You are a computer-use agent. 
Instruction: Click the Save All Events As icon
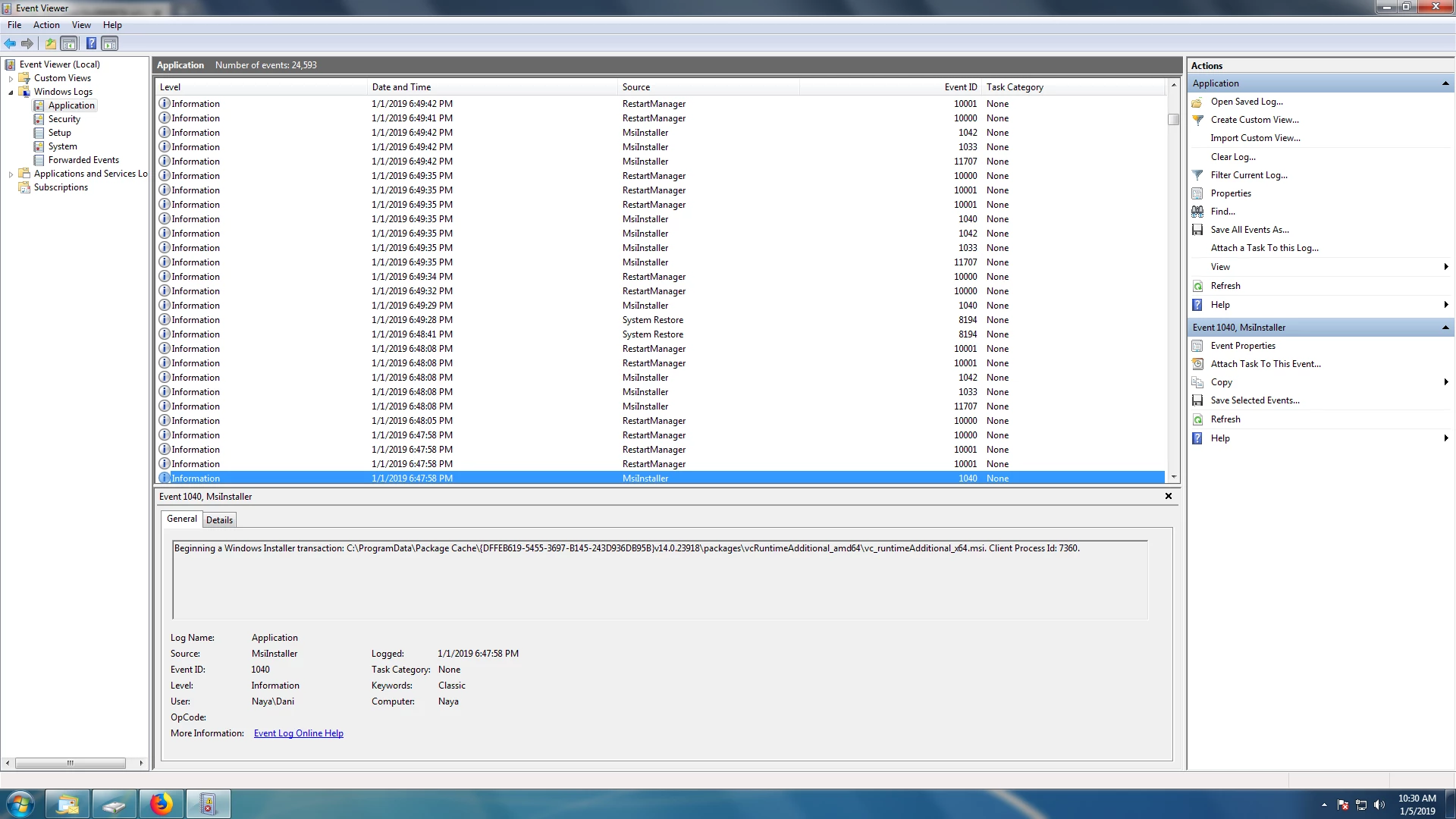pyautogui.click(x=1197, y=230)
